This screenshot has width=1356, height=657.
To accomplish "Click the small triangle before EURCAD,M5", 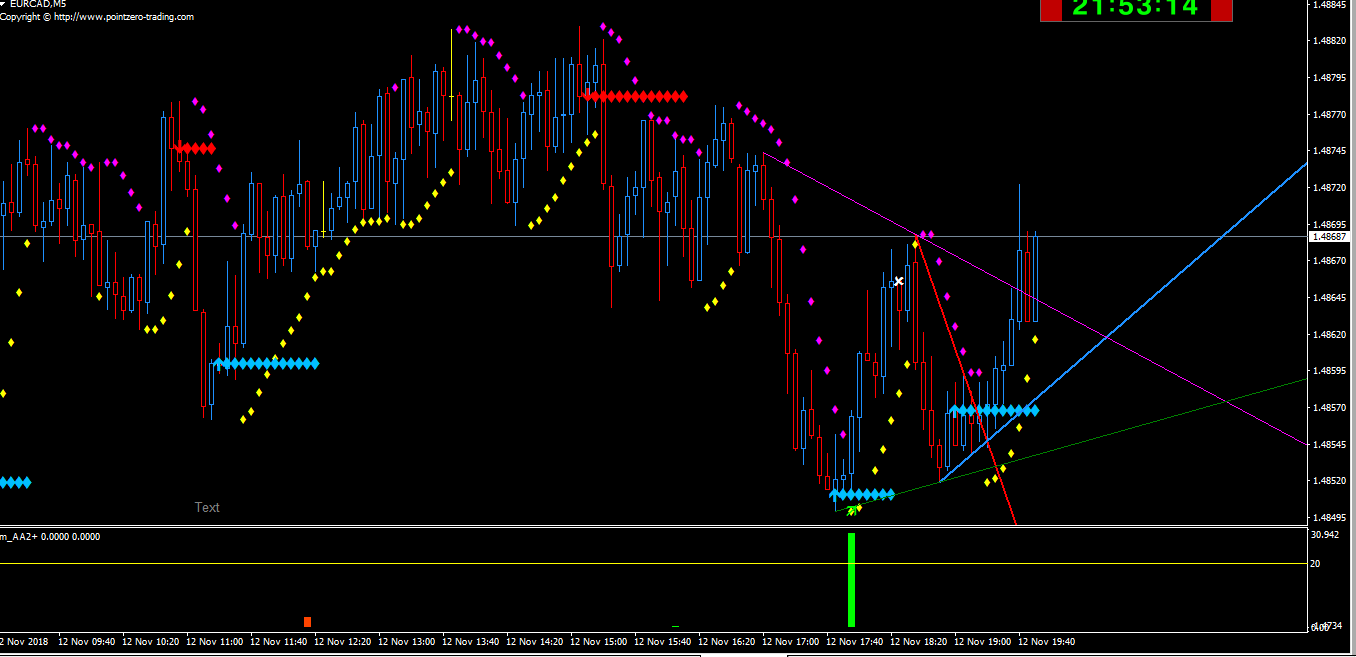I will tap(3, 4).
